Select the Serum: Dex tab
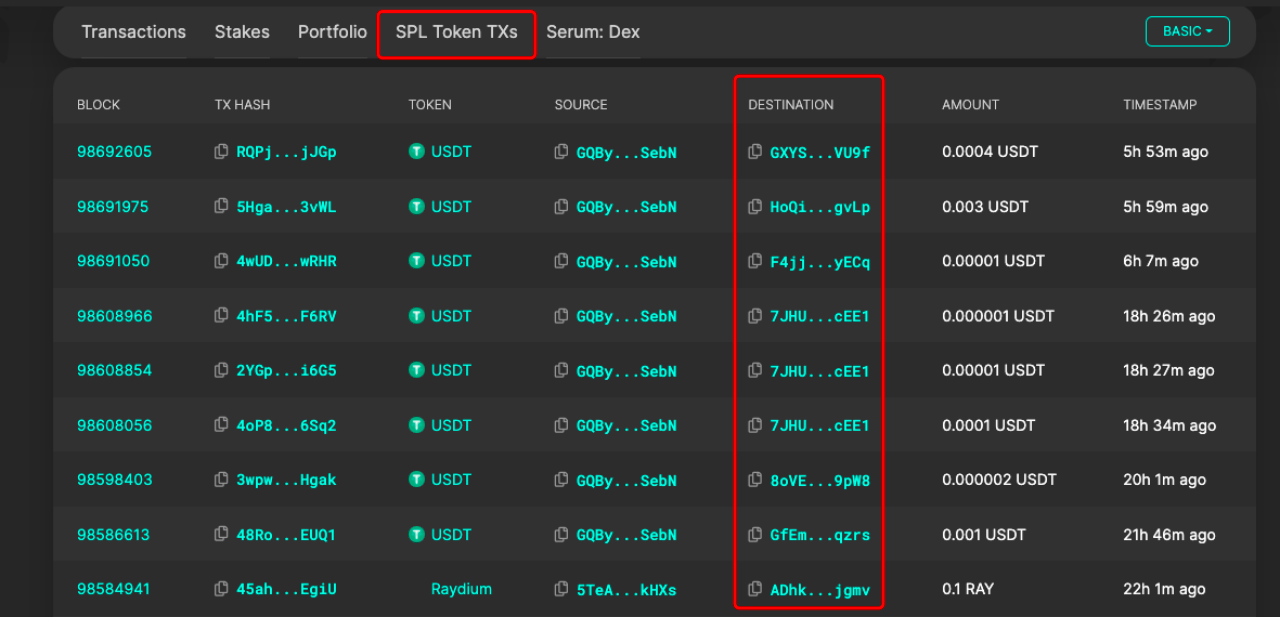 593,32
